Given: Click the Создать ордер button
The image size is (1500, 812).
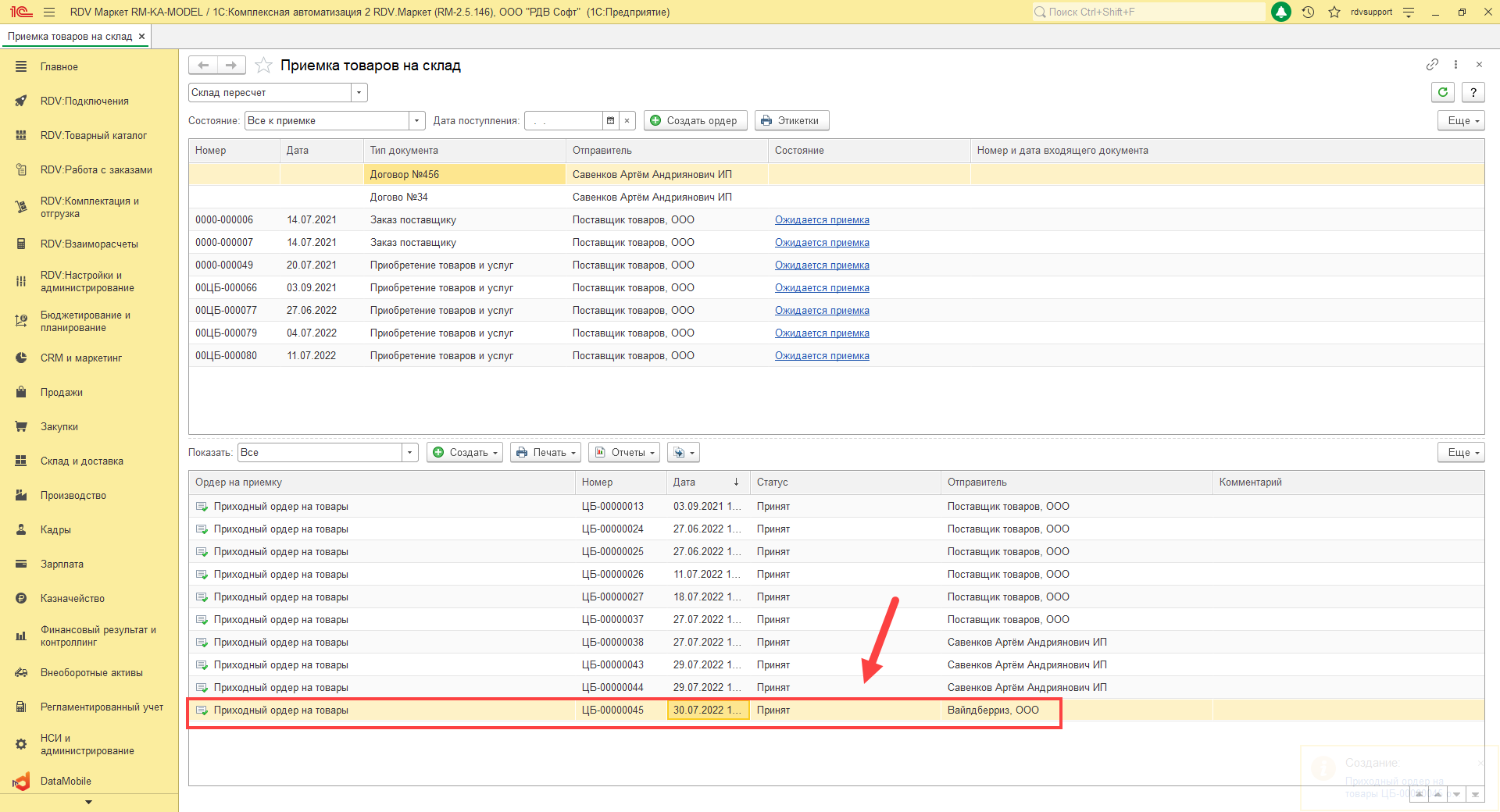Looking at the screenshot, I should pos(695,120).
